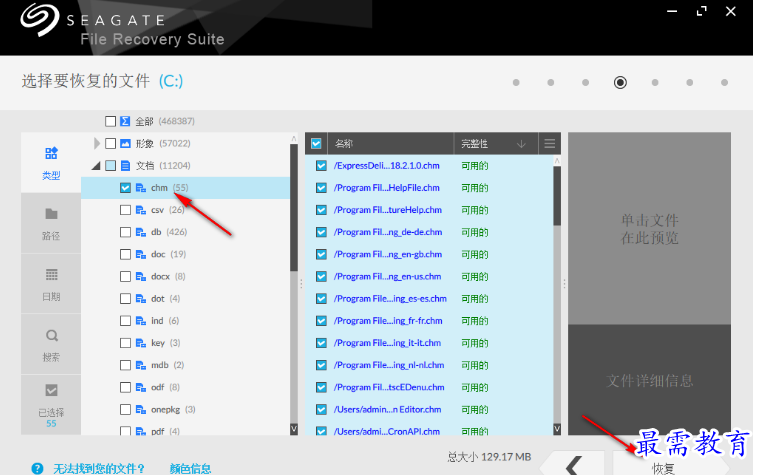Check the csv (26) checkbox

coord(125,210)
